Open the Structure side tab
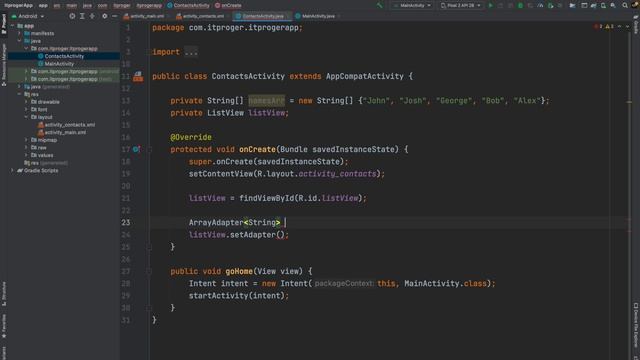 (x=4, y=293)
